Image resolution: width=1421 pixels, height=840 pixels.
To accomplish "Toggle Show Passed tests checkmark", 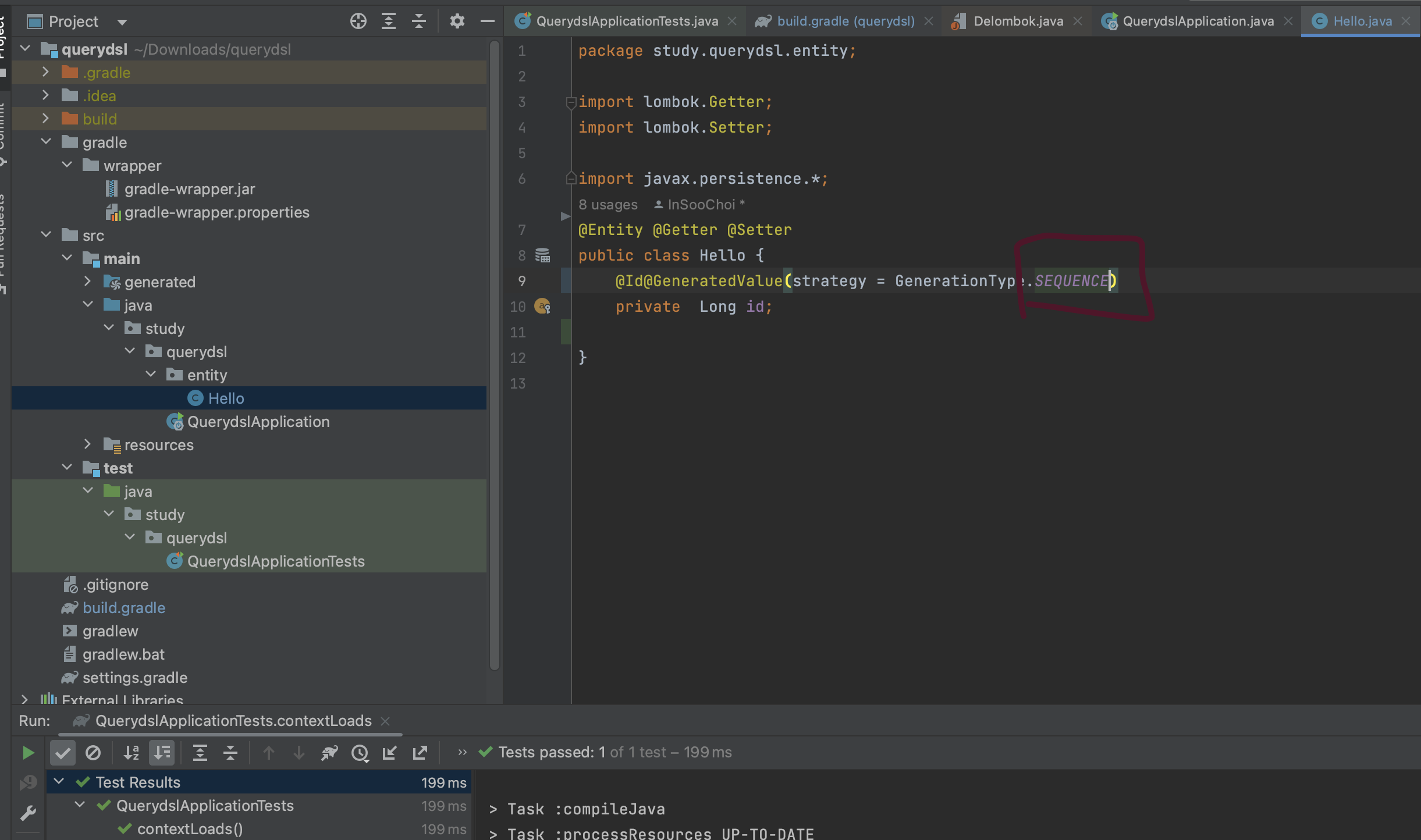I will click(63, 753).
